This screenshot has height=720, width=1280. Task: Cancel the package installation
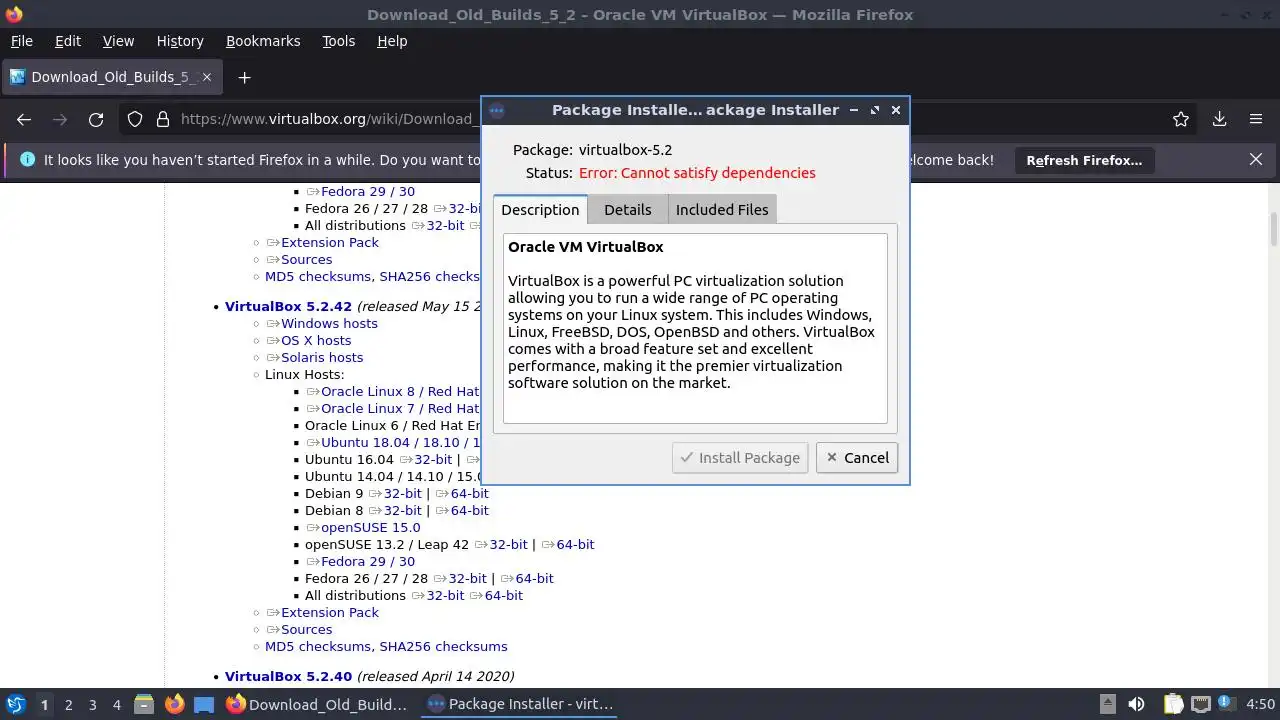[x=857, y=457]
